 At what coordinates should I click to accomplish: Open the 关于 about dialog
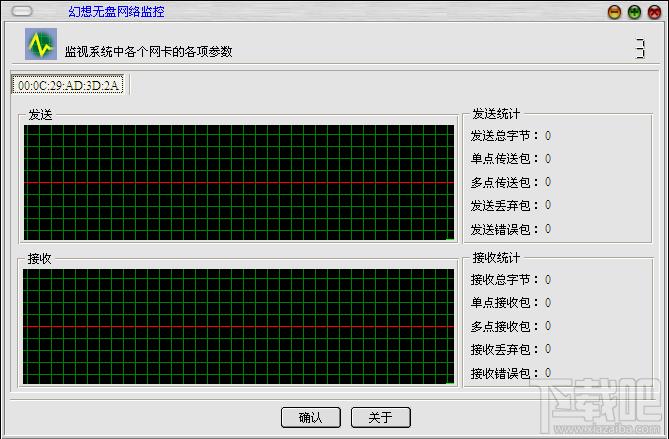point(381,417)
